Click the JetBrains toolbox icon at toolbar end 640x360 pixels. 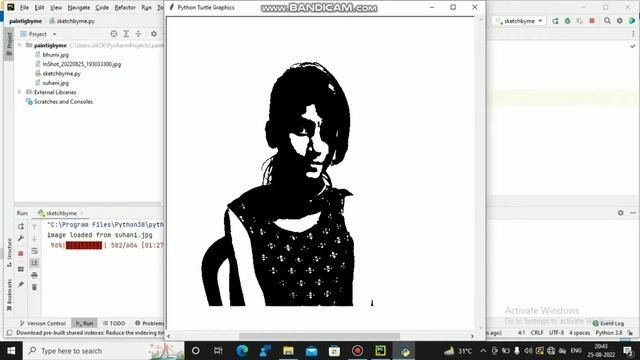[x=632, y=21]
